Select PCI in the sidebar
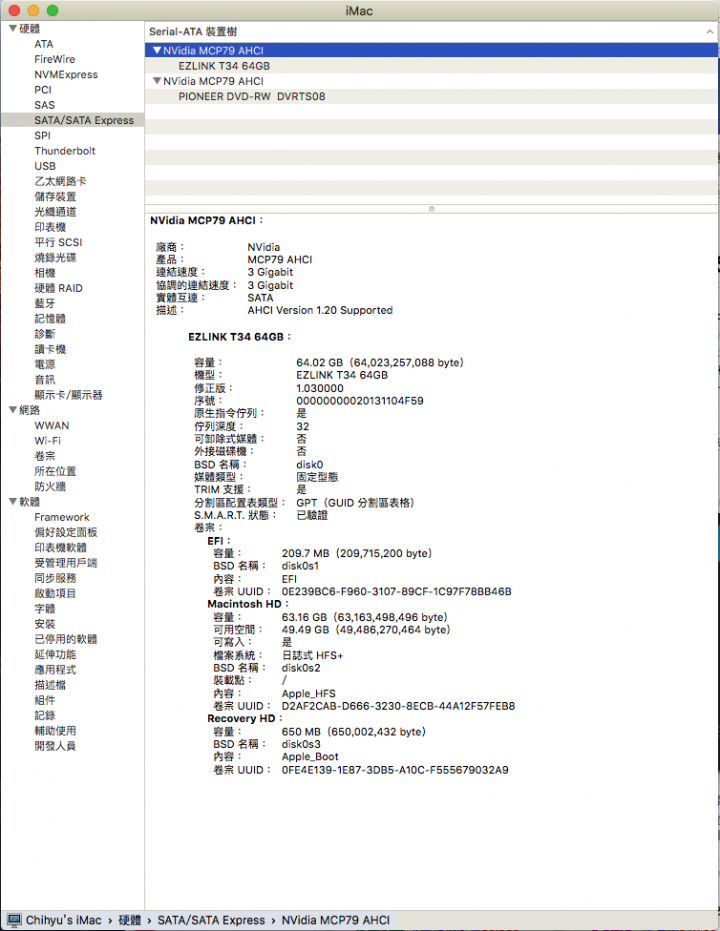720x931 pixels. (x=43, y=90)
